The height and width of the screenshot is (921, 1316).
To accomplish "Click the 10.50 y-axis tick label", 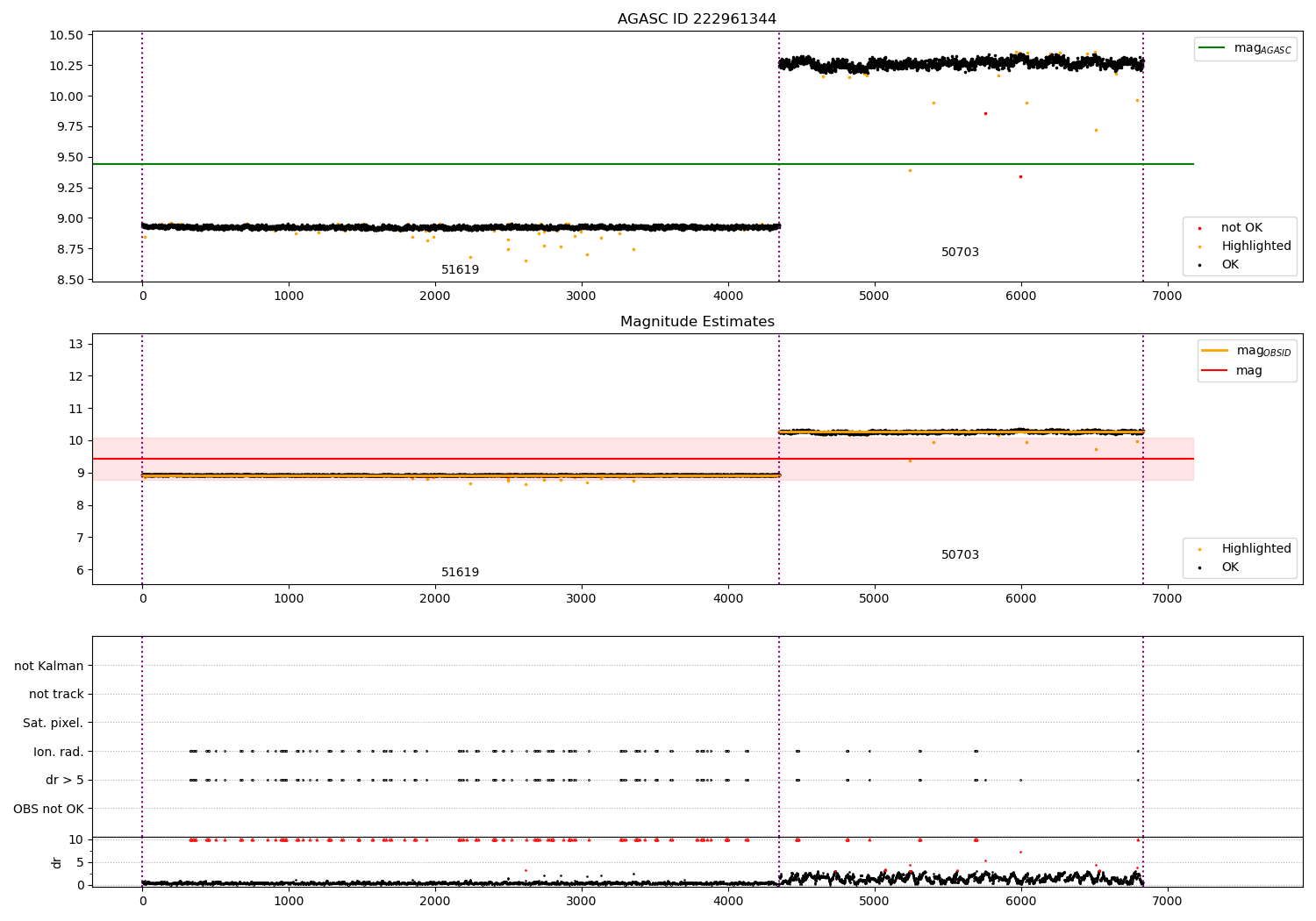I will (x=66, y=36).
